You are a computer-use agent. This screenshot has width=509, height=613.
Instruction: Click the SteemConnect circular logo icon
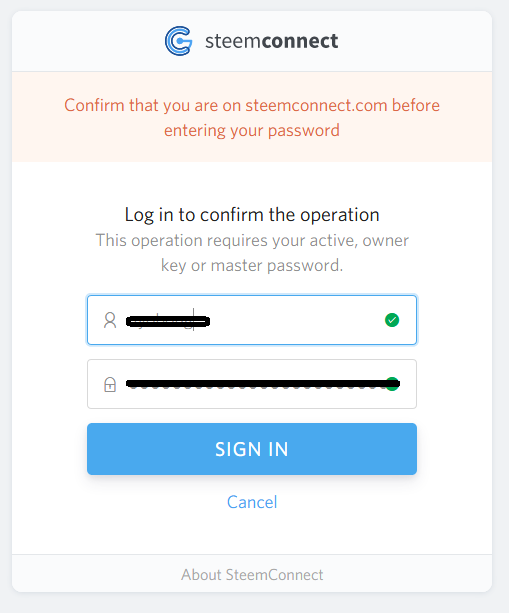point(179,41)
